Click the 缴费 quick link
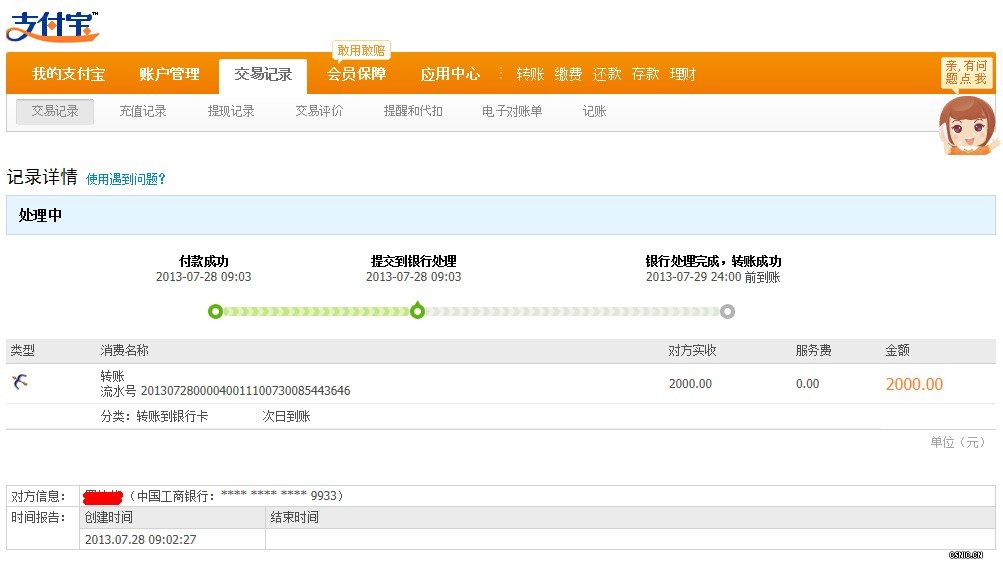 pos(568,74)
